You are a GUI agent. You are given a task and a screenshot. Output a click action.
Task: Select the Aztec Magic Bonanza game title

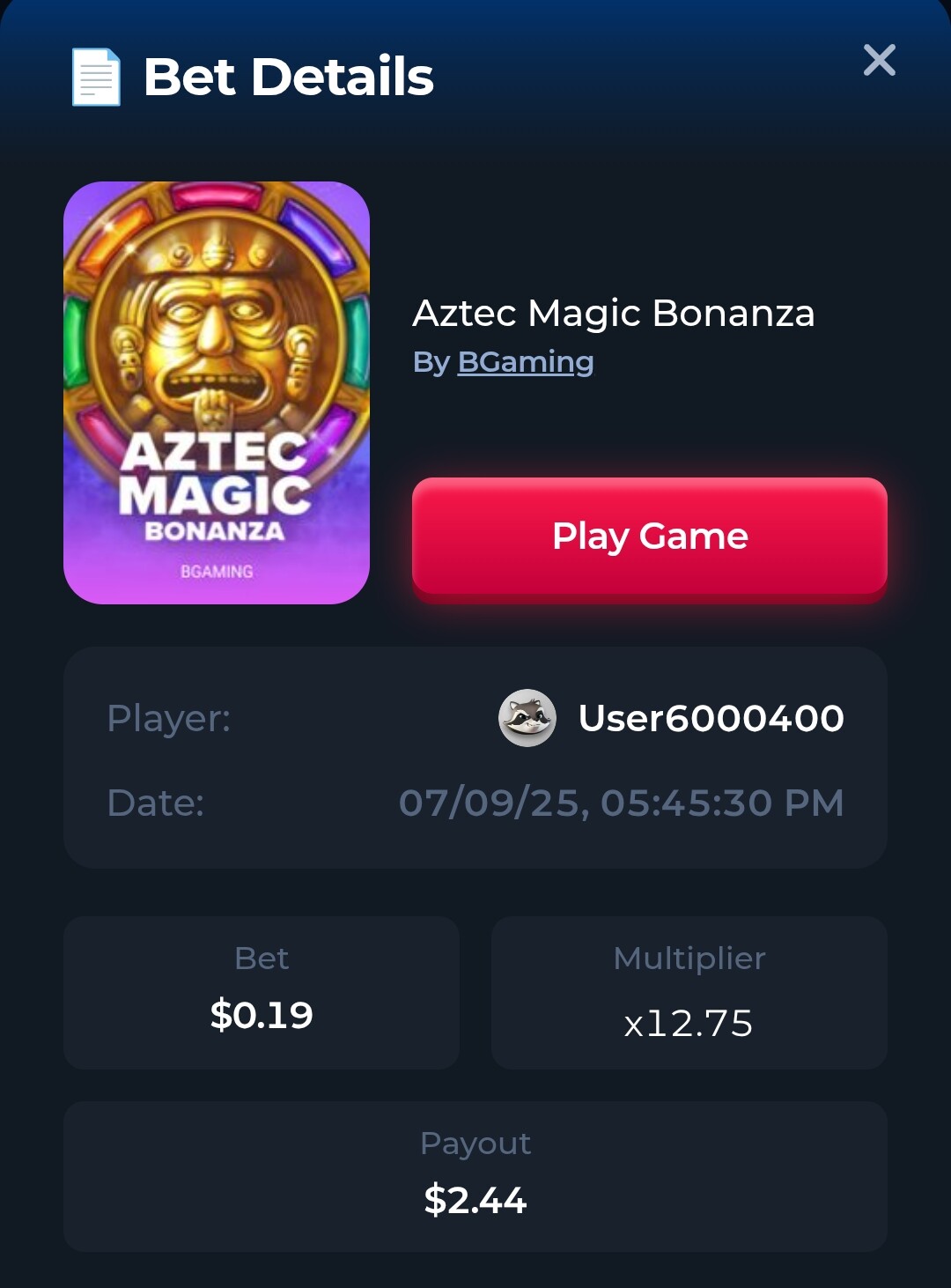(614, 313)
